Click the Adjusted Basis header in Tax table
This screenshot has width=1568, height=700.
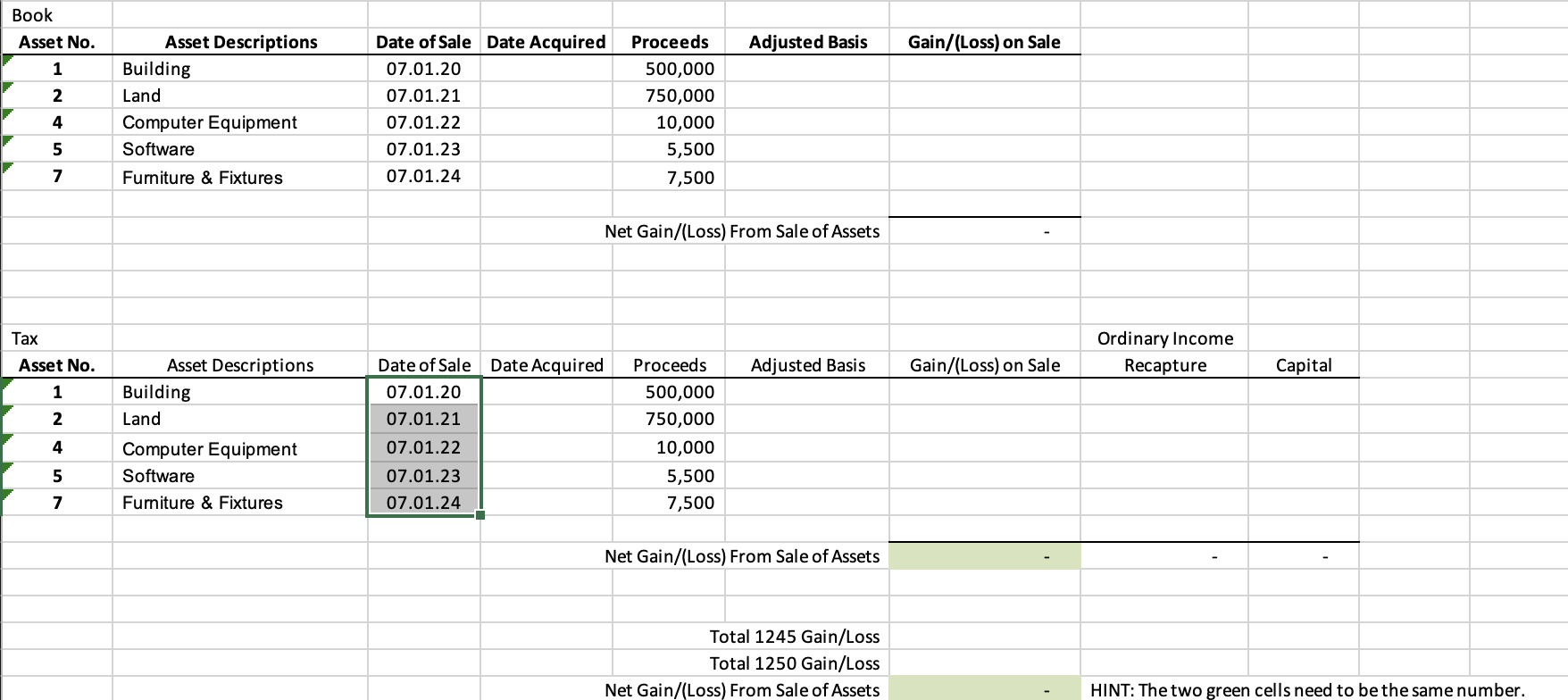point(808,365)
